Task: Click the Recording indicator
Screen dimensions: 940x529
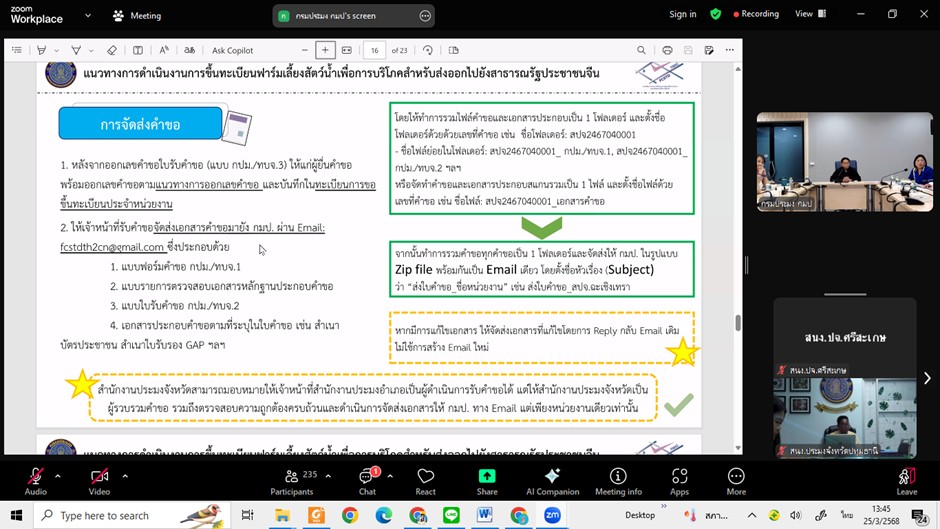Action: tap(756, 14)
